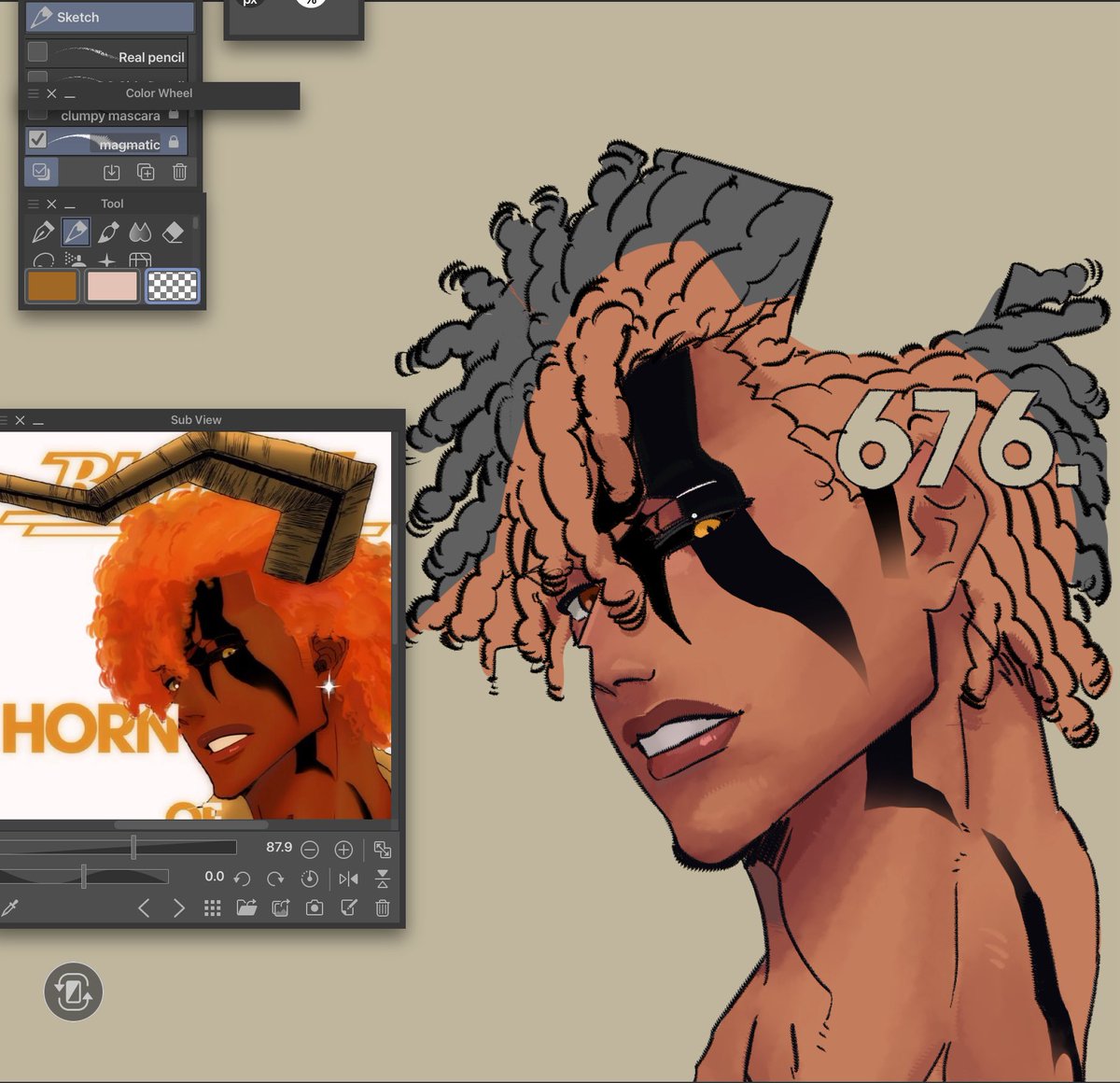The height and width of the screenshot is (1083, 1120).
Task: Select the Blend tool with droplets
Action: coord(140,232)
